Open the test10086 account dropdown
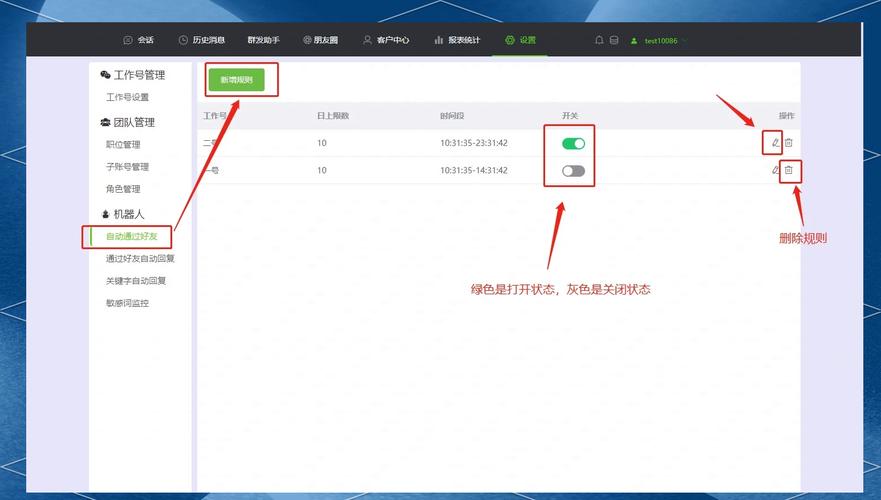881x500 pixels. tap(659, 40)
